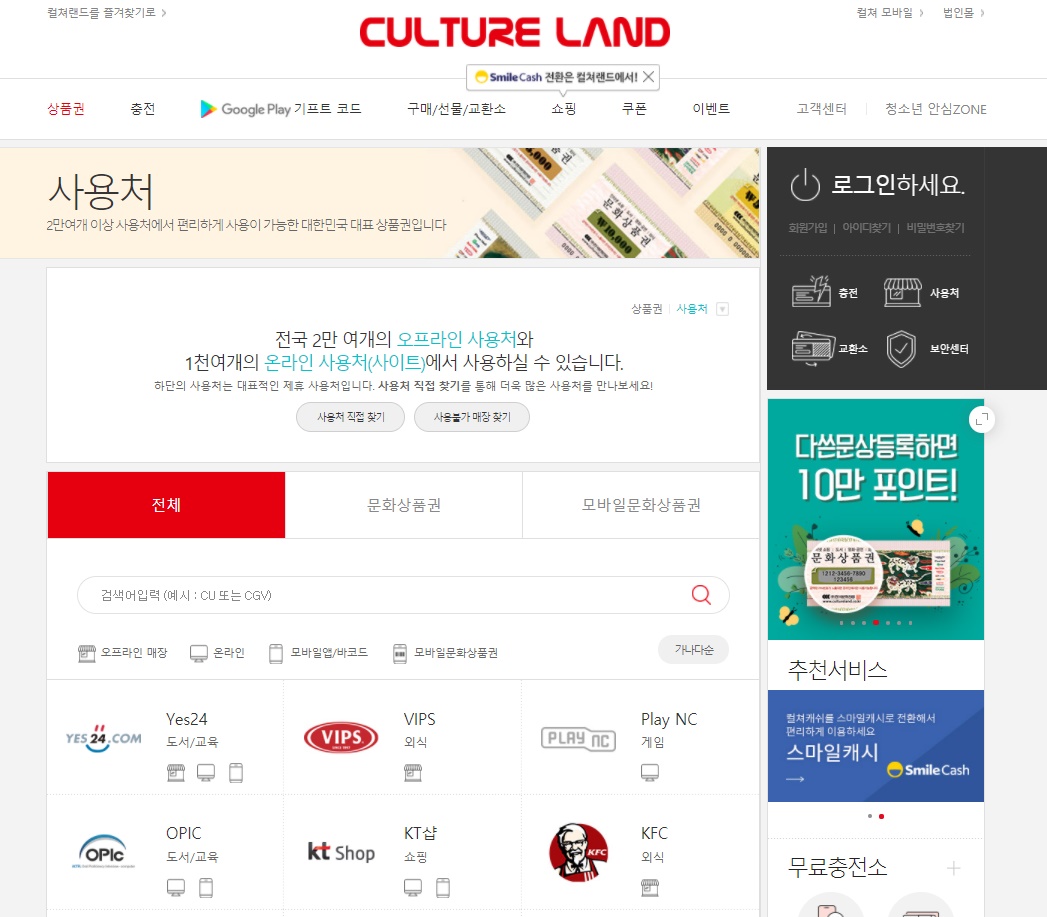Select red dot under 추천서비스 banner
The width and height of the screenshot is (1047, 917).
click(x=881, y=816)
